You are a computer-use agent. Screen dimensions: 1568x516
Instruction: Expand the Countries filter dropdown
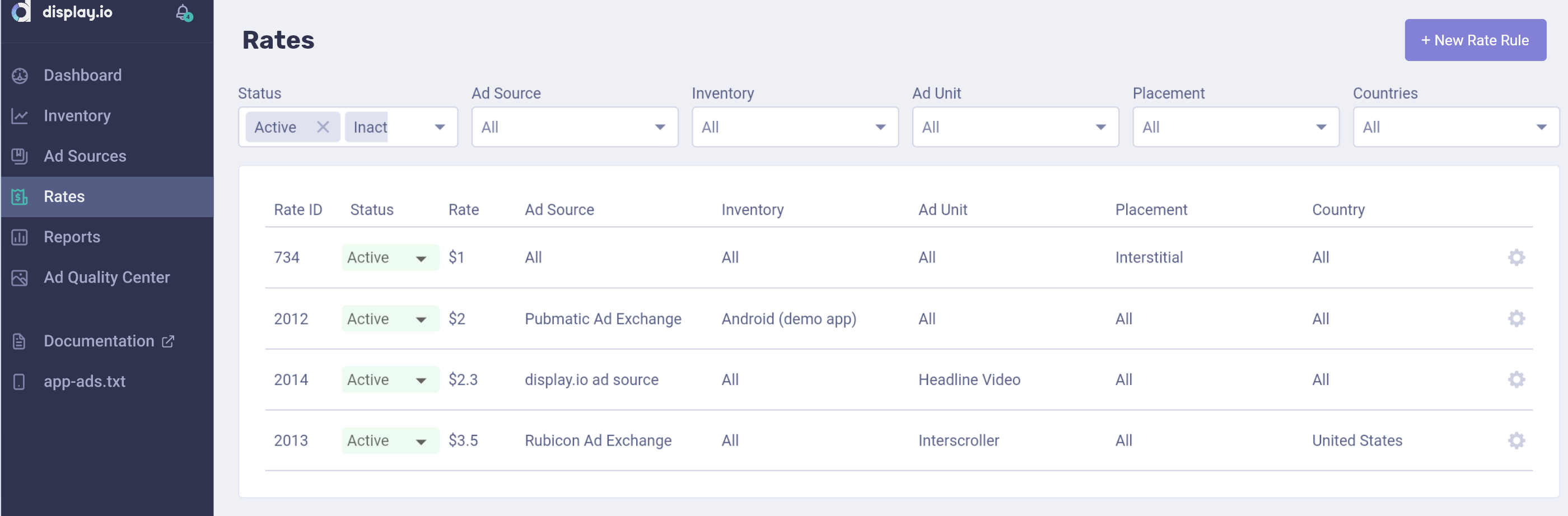(x=1455, y=127)
